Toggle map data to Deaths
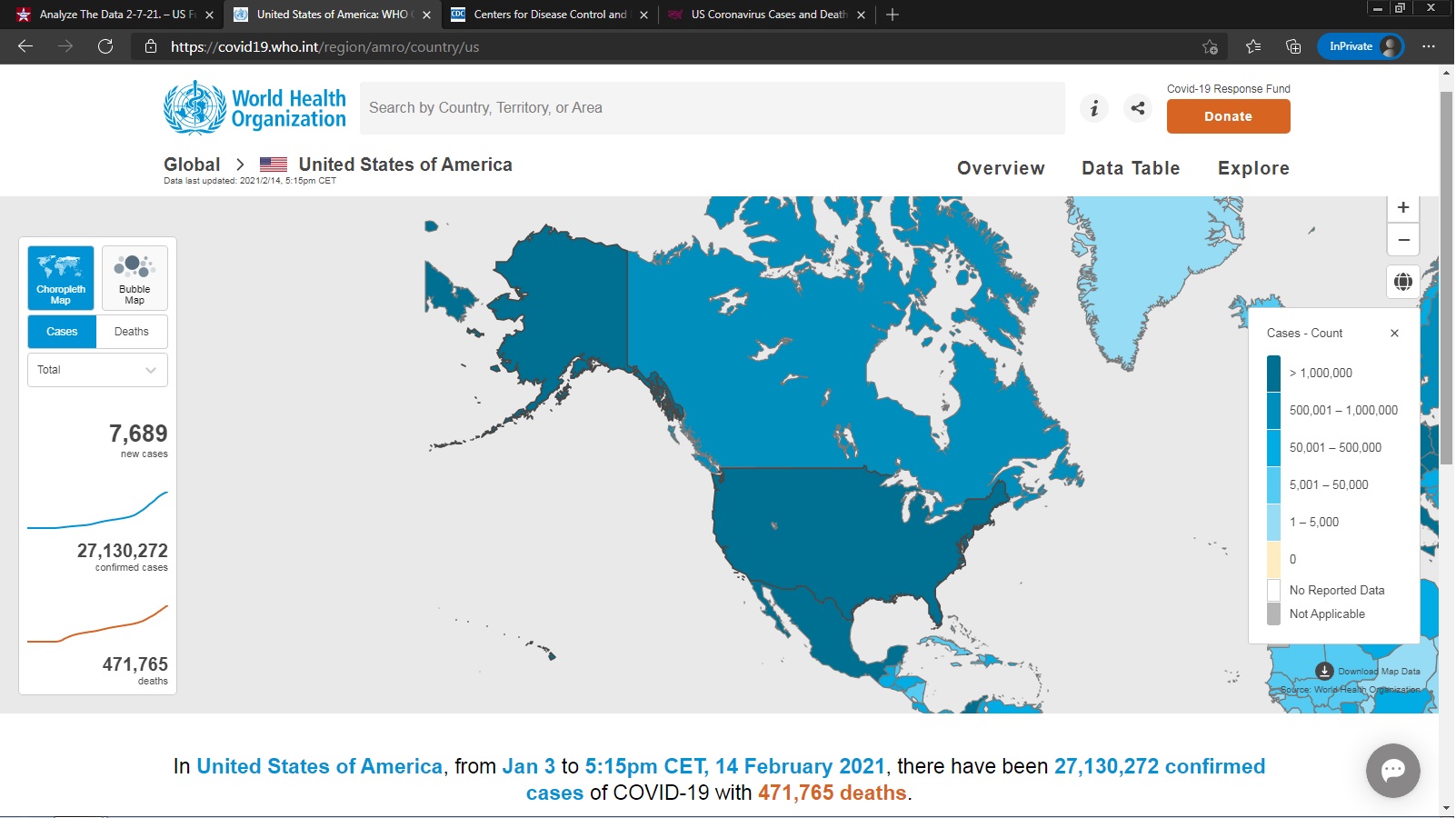1456x818 pixels. click(132, 332)
